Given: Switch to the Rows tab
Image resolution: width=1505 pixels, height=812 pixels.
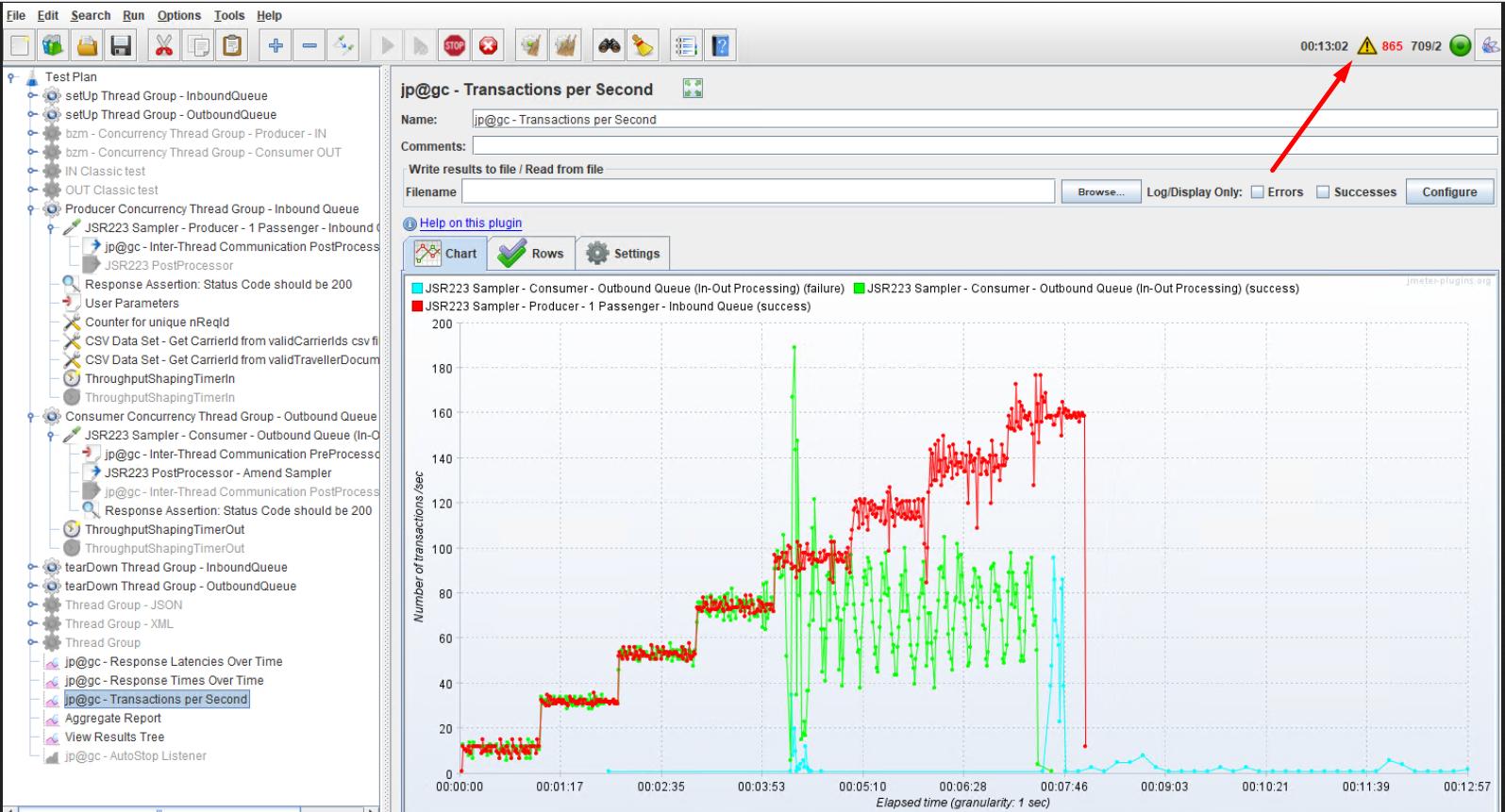Looking at the screenshot, I should 531,253.
